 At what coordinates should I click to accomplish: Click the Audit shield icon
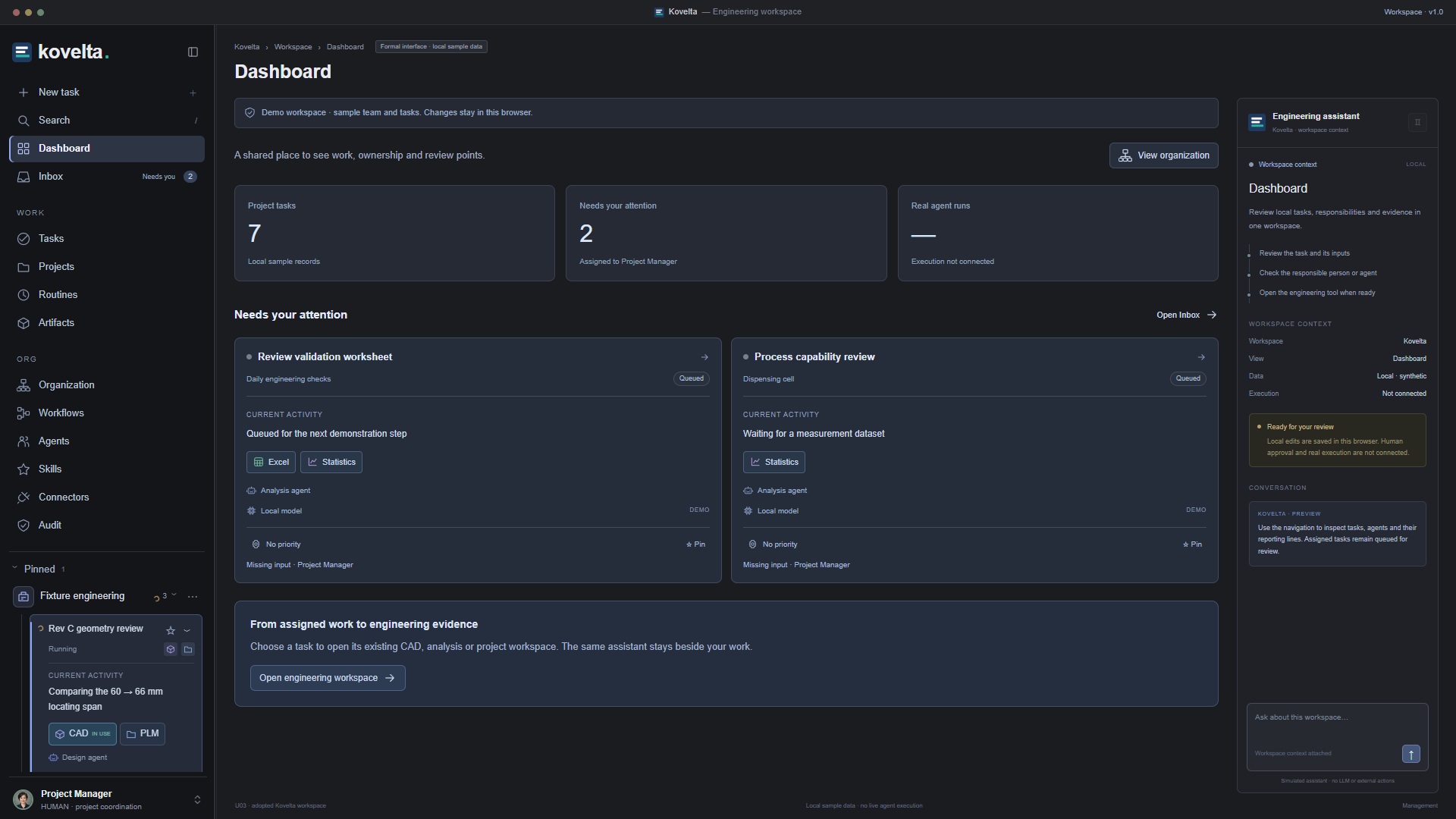click(24, 526)
